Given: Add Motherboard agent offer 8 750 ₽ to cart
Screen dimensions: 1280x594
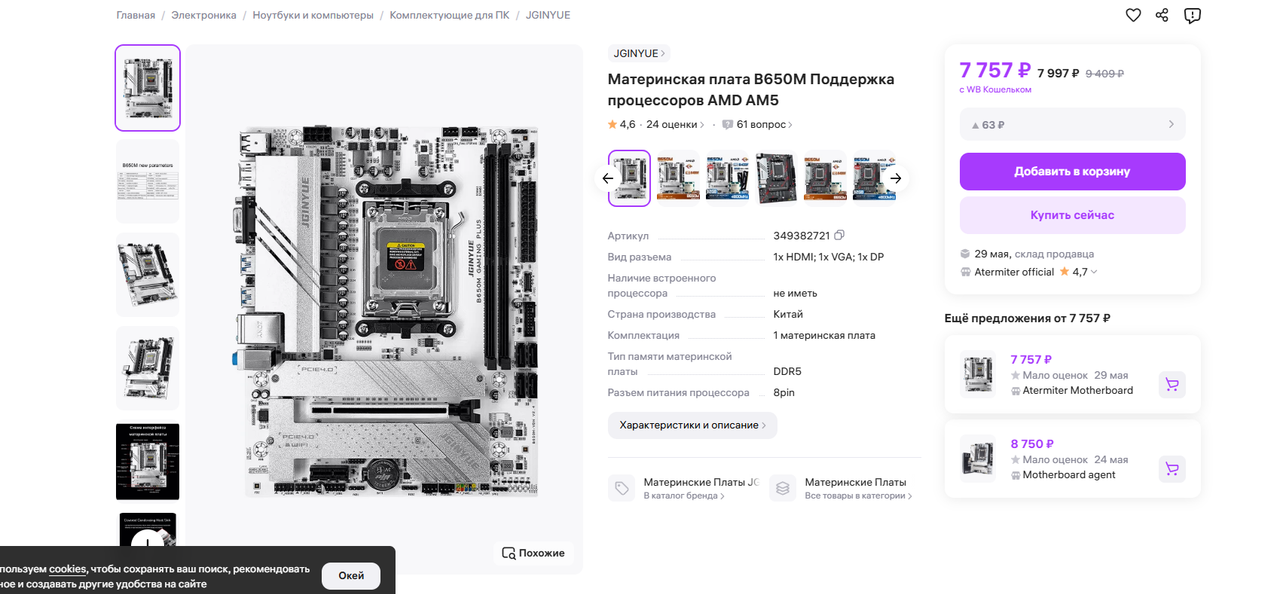Looking at the screenshot, I should point(1172,469).
